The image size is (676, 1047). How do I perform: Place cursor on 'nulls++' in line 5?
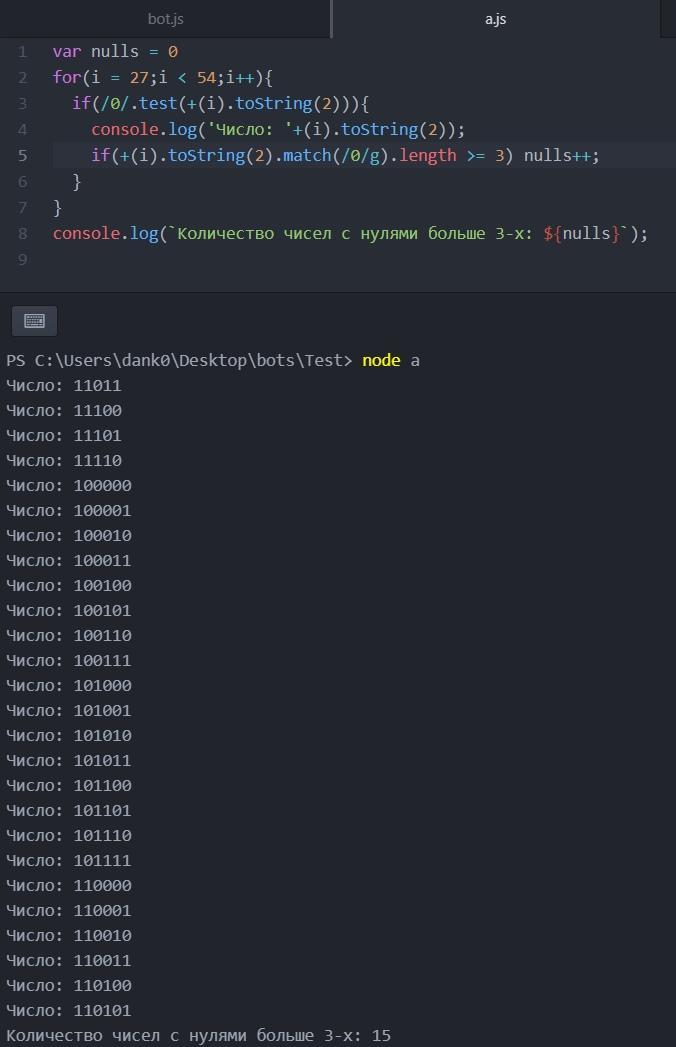click(x=560, y=155)
